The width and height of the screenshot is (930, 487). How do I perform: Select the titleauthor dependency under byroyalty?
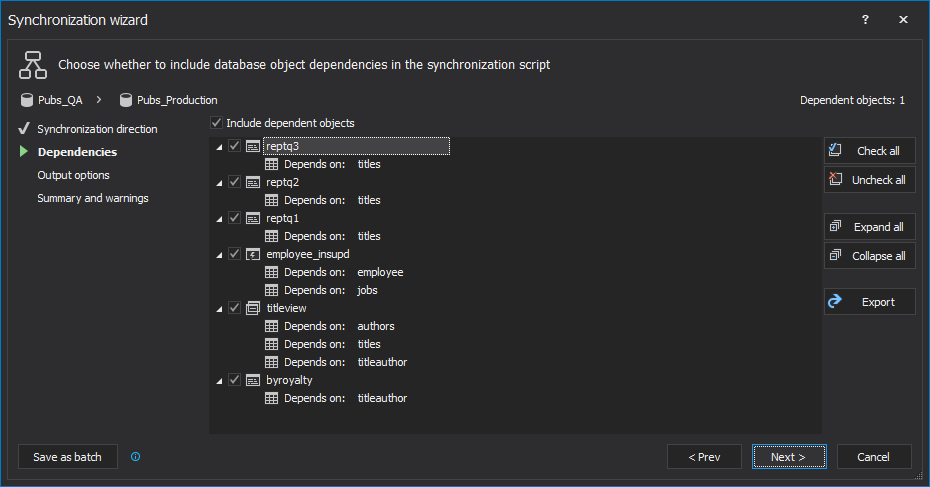[x=382, y=398]
